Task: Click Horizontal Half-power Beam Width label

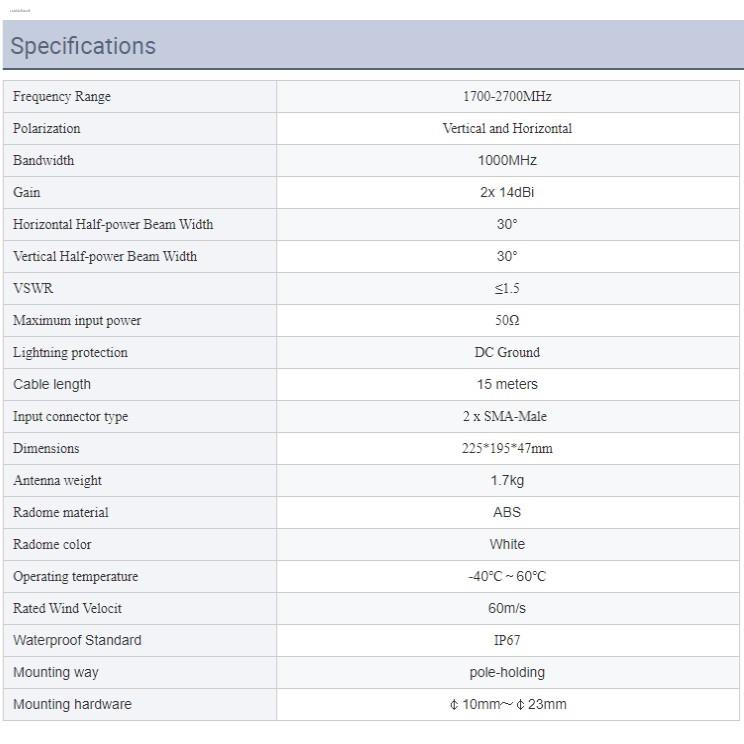Action: coord(113,225)
